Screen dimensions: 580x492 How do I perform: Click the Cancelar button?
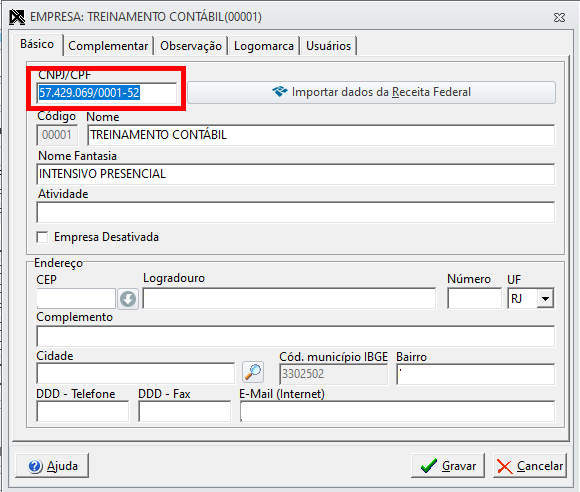(530, 466)
